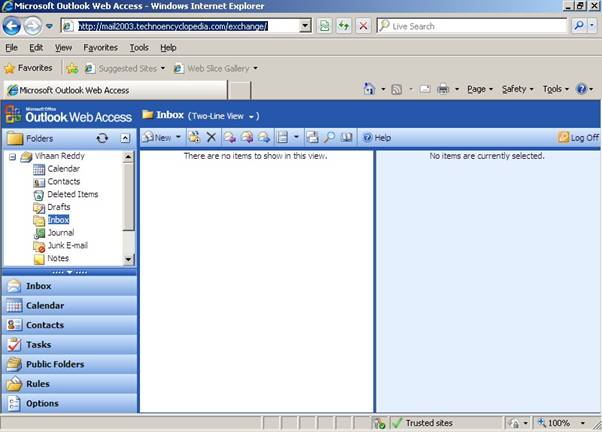Click the folder tree scroll down arrow
Image resolution: width=602 pixels, height=432 pixels.
(128, 260)
